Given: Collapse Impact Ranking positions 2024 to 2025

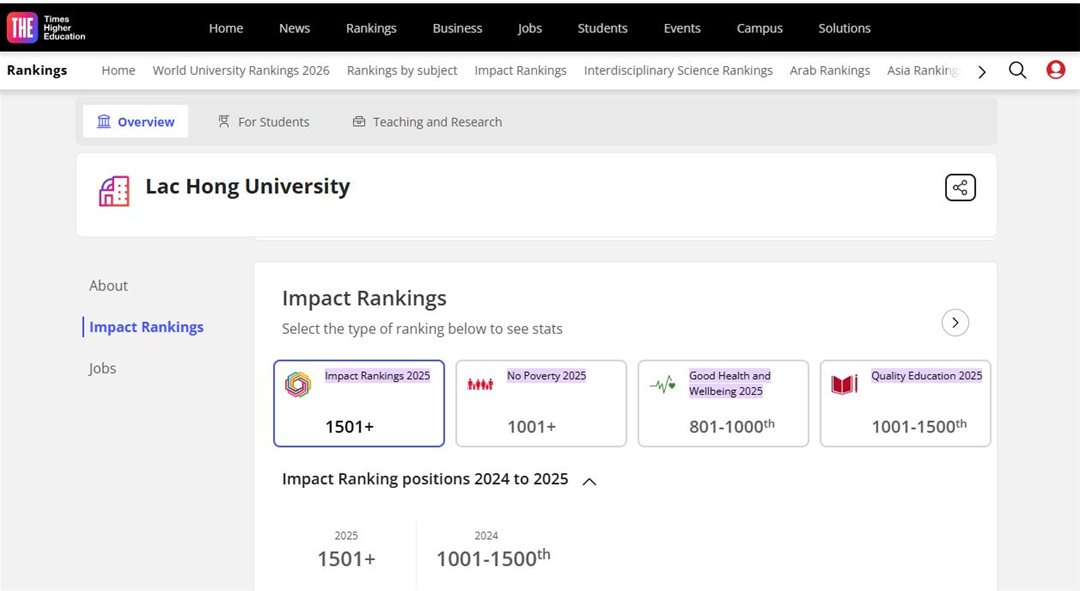Looking at the screenshot, I should 589,481.
